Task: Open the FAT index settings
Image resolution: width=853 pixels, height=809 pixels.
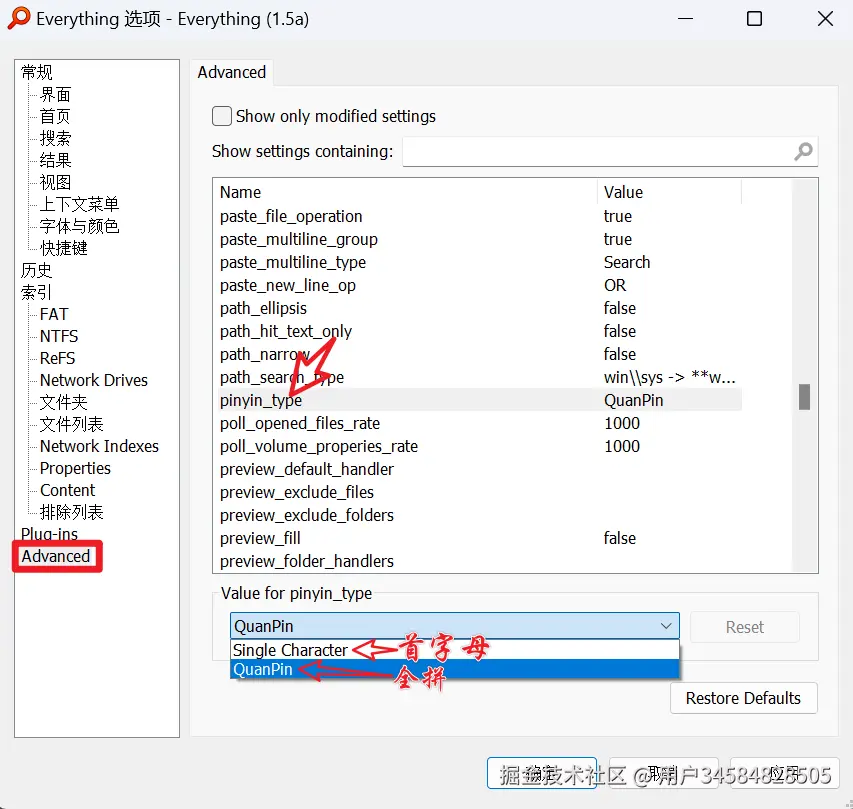Action: click(54, 314)
